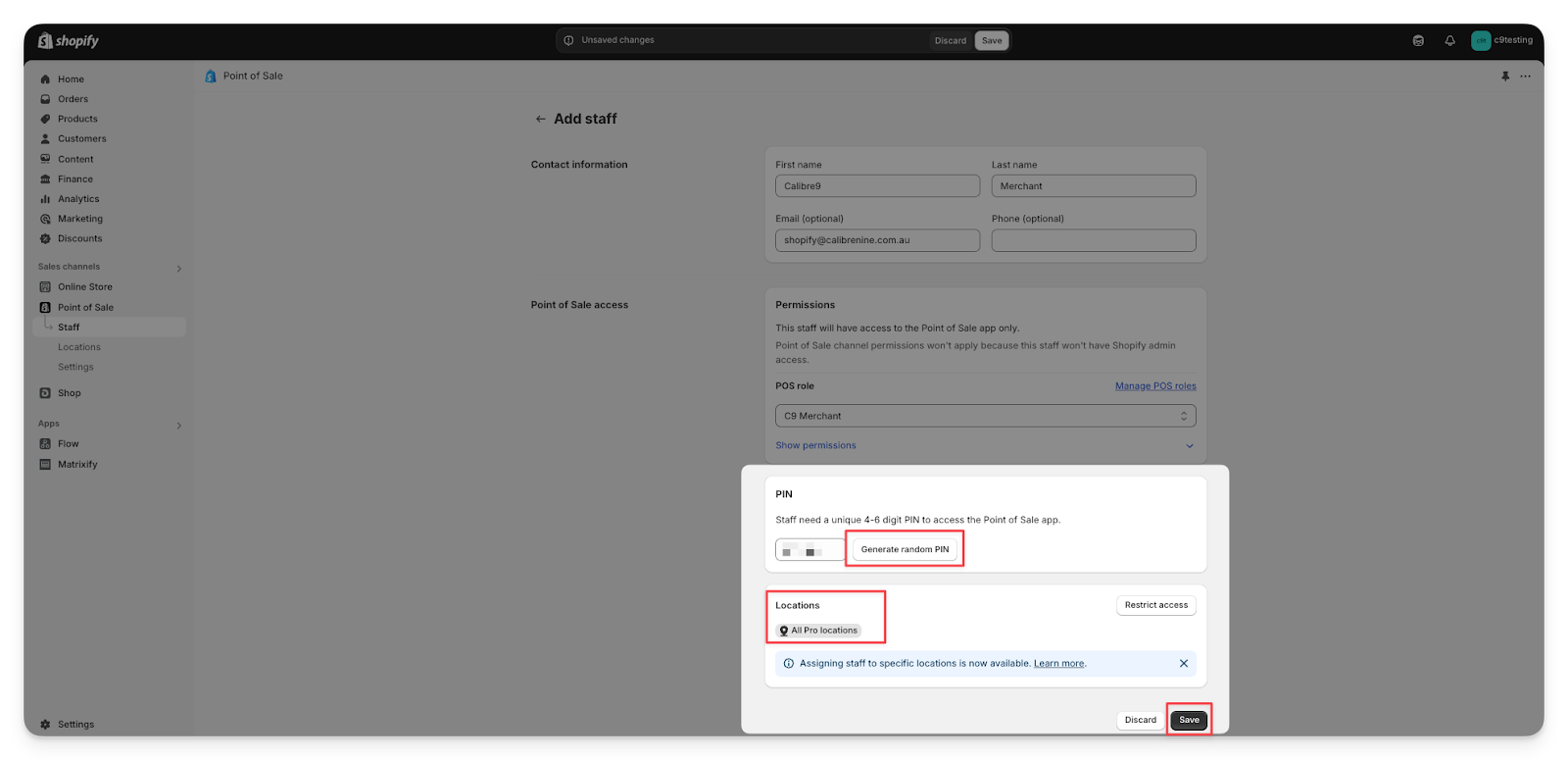Open the c9testing account avatar
This screenshot has height=760, width=1568.
(x=1481, y=40)
